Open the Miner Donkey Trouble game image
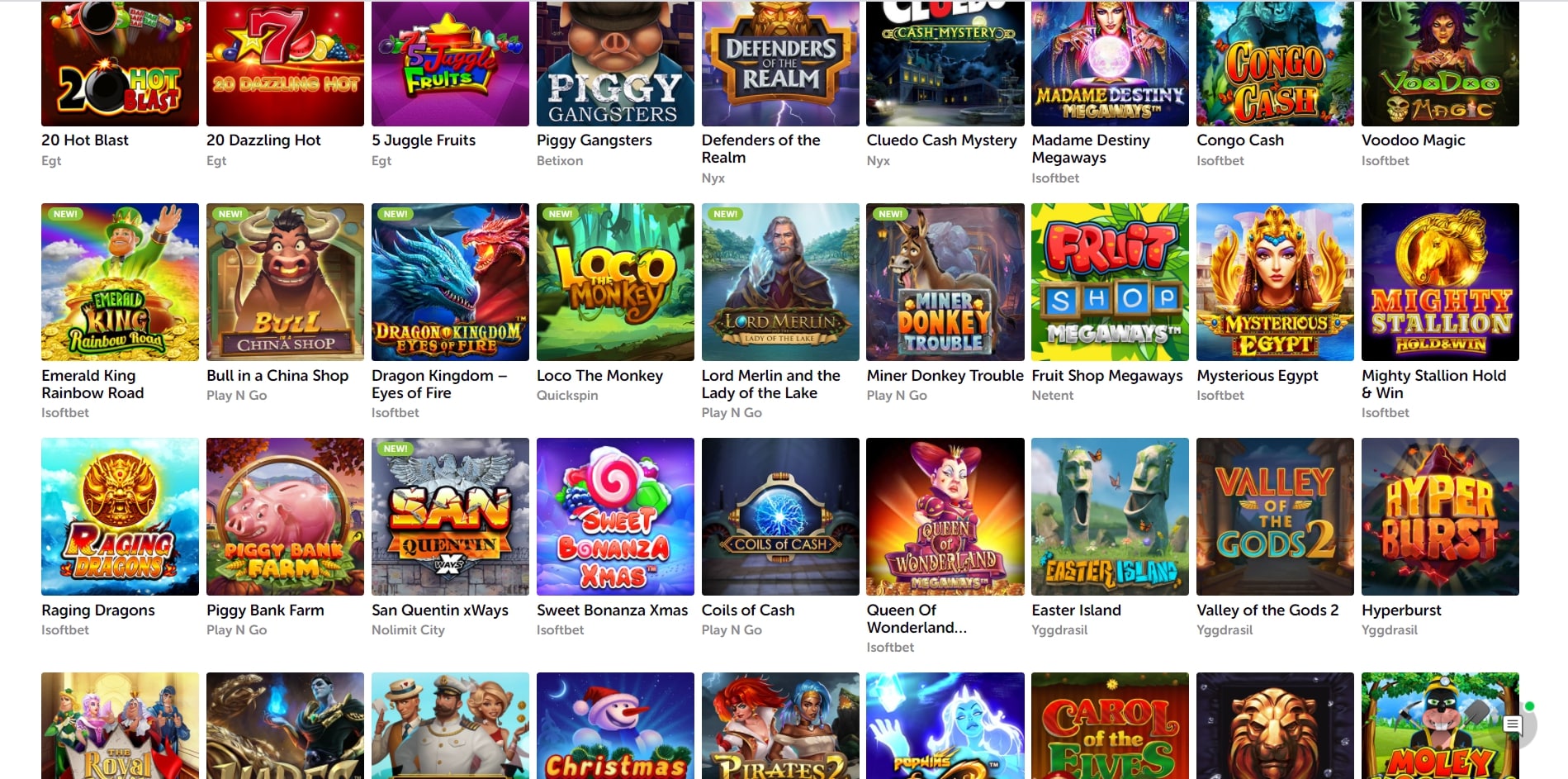Viewport: 1568px width, 779px height. click(x=945, y=282)
